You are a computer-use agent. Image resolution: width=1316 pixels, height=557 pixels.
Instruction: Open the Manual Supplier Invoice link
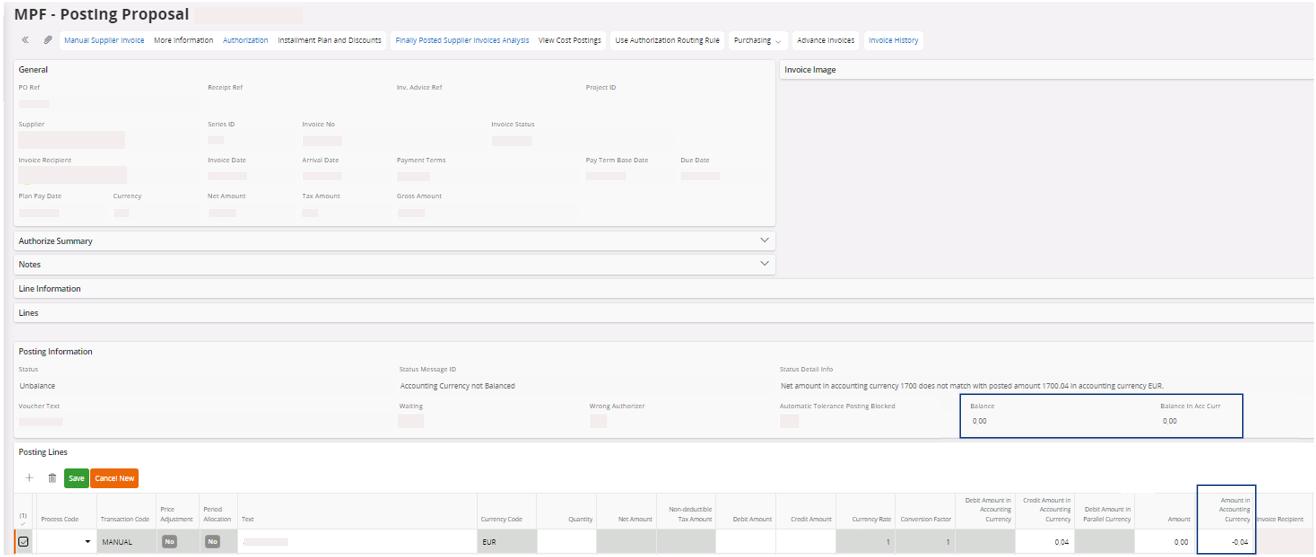coord(104,41)
